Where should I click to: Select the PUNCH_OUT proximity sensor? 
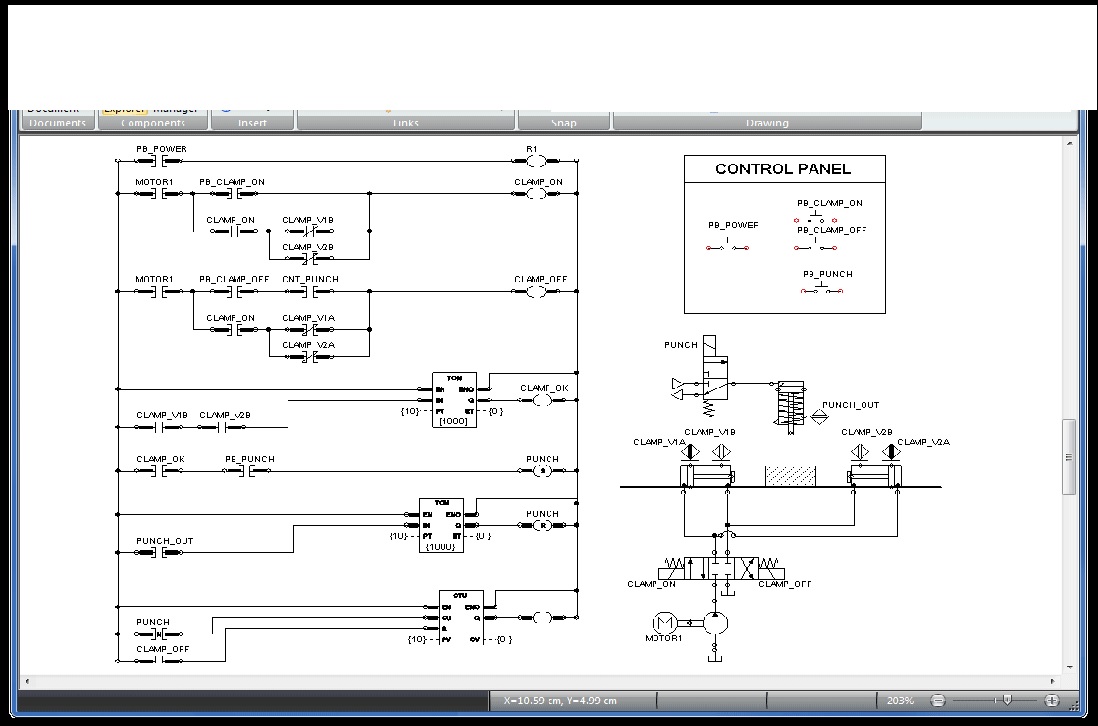point(819,416)
